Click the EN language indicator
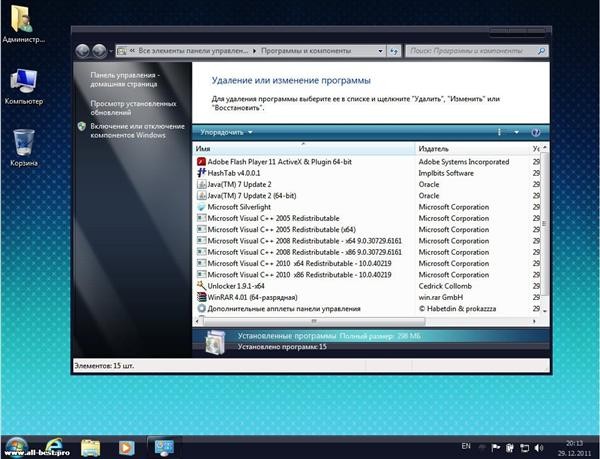Image resolution: width=600 pixels, height=459 pixels. tap(466, 446)
